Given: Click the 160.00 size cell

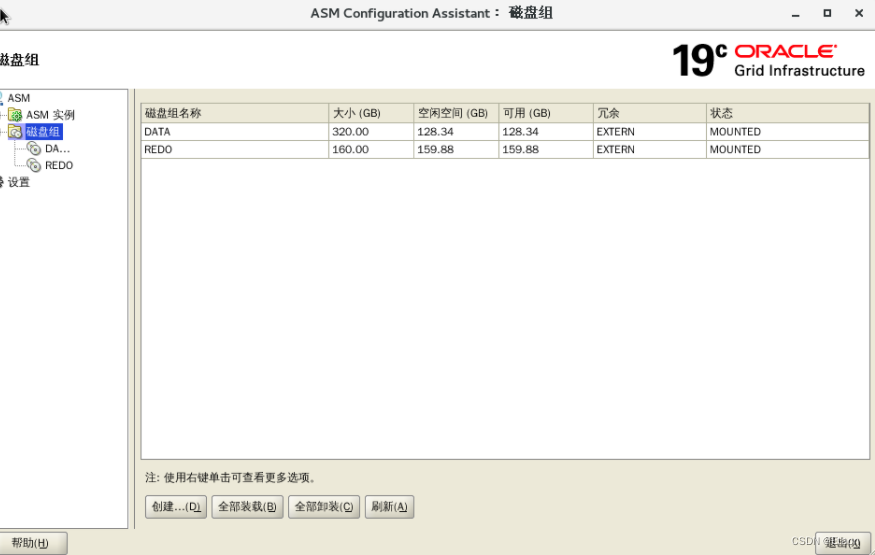Looking at the screenshot, I should 371,149.
